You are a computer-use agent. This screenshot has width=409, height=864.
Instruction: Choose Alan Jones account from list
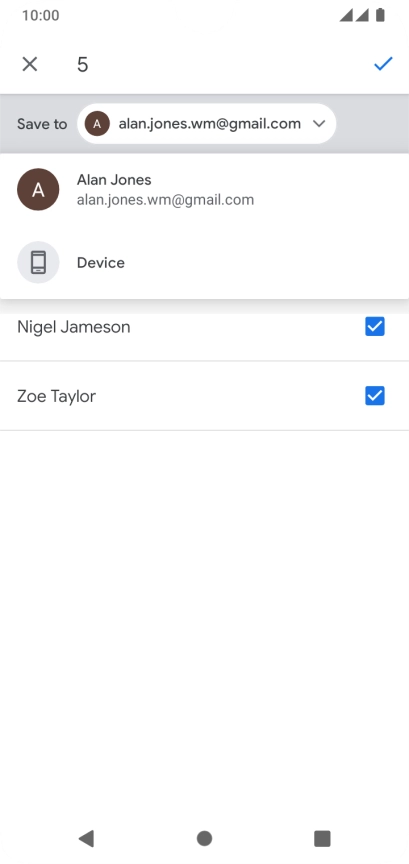click(x=204, y=190)
